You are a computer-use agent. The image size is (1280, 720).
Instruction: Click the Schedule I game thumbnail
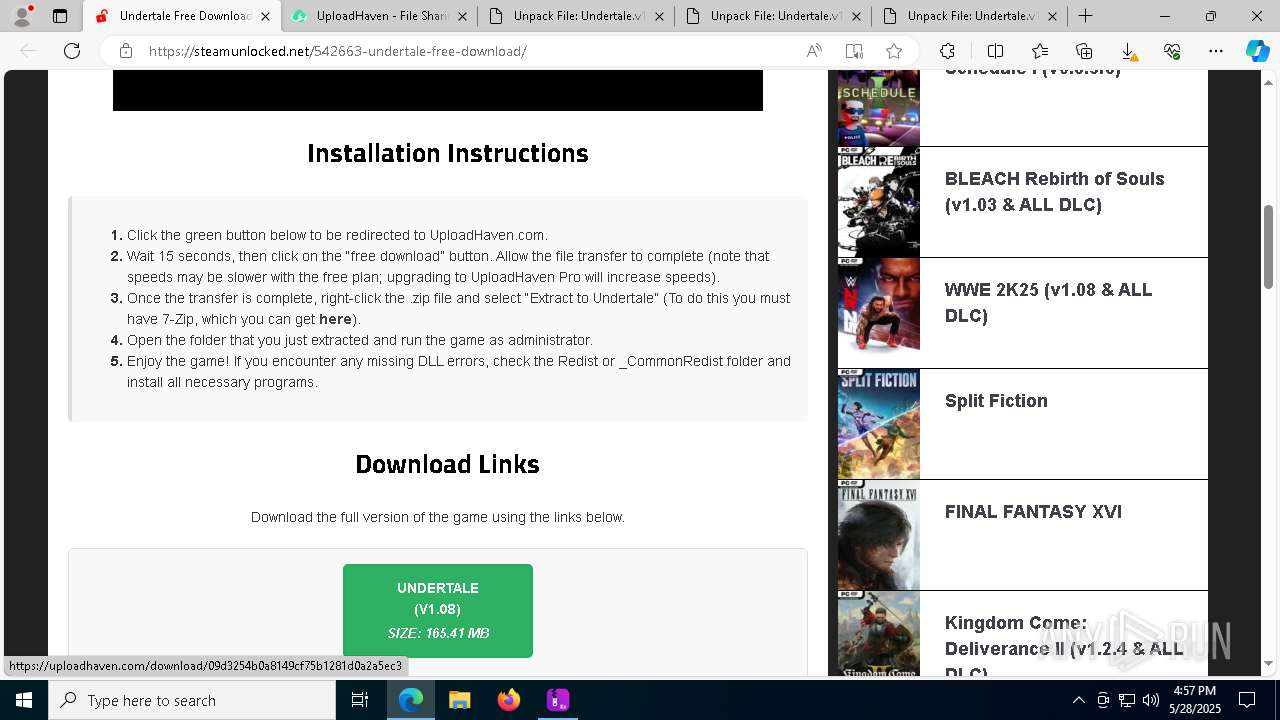[x=879, y=108]
